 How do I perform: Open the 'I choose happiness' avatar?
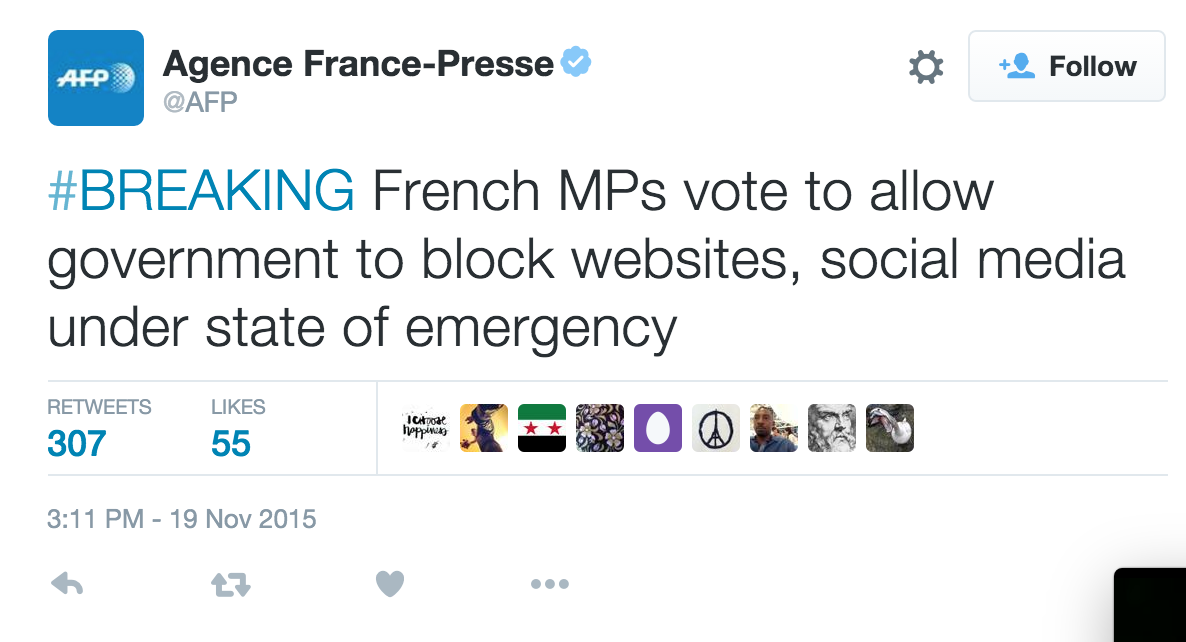click(x=426, y=428)
